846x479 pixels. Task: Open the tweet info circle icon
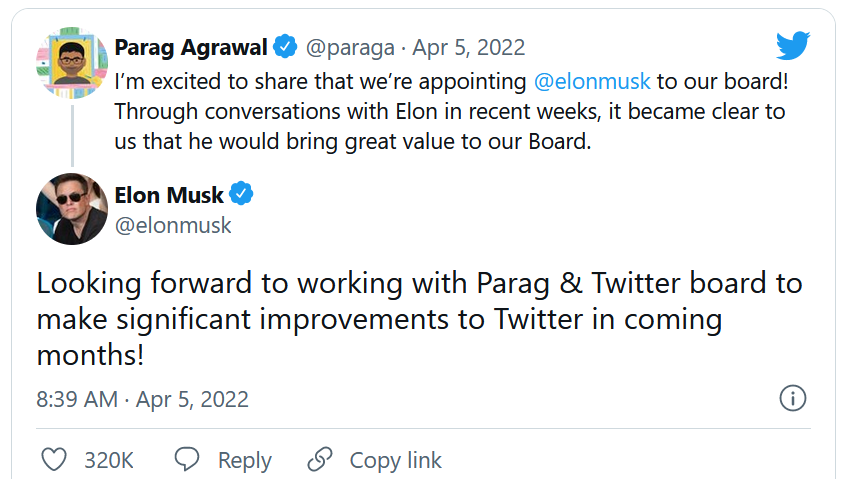tap(792, 399)
